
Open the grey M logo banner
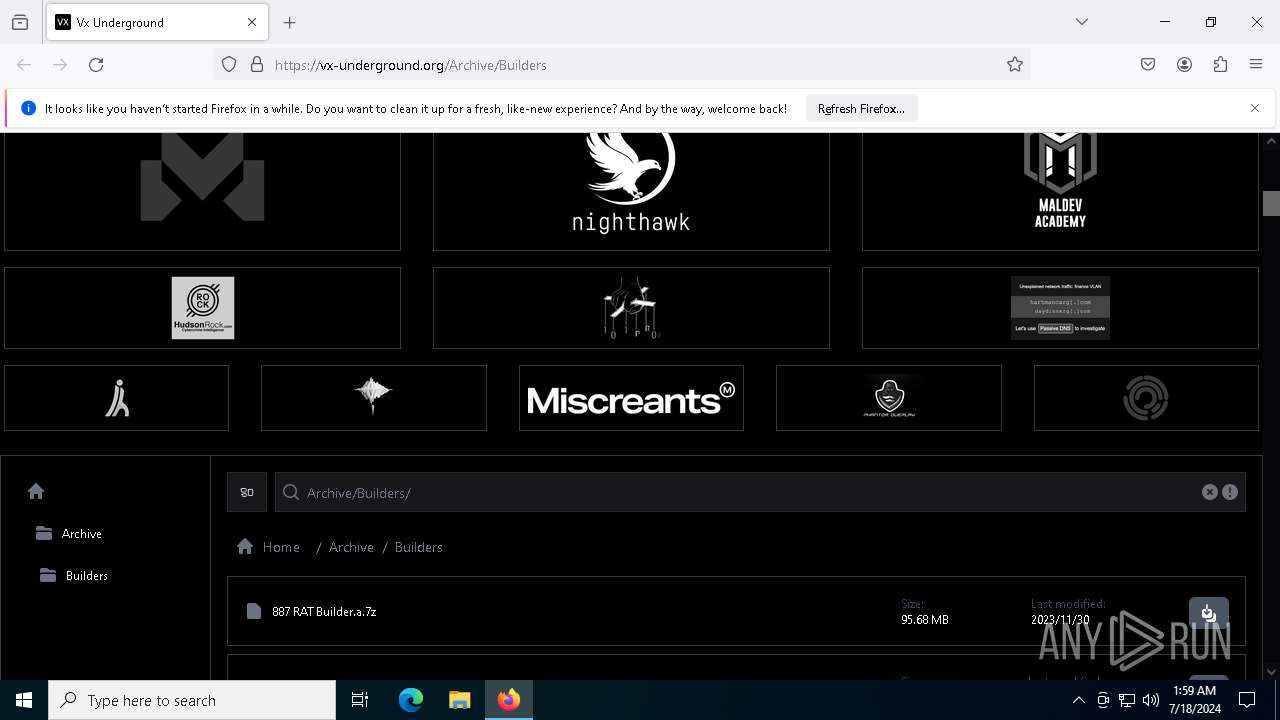pos(202,191)
